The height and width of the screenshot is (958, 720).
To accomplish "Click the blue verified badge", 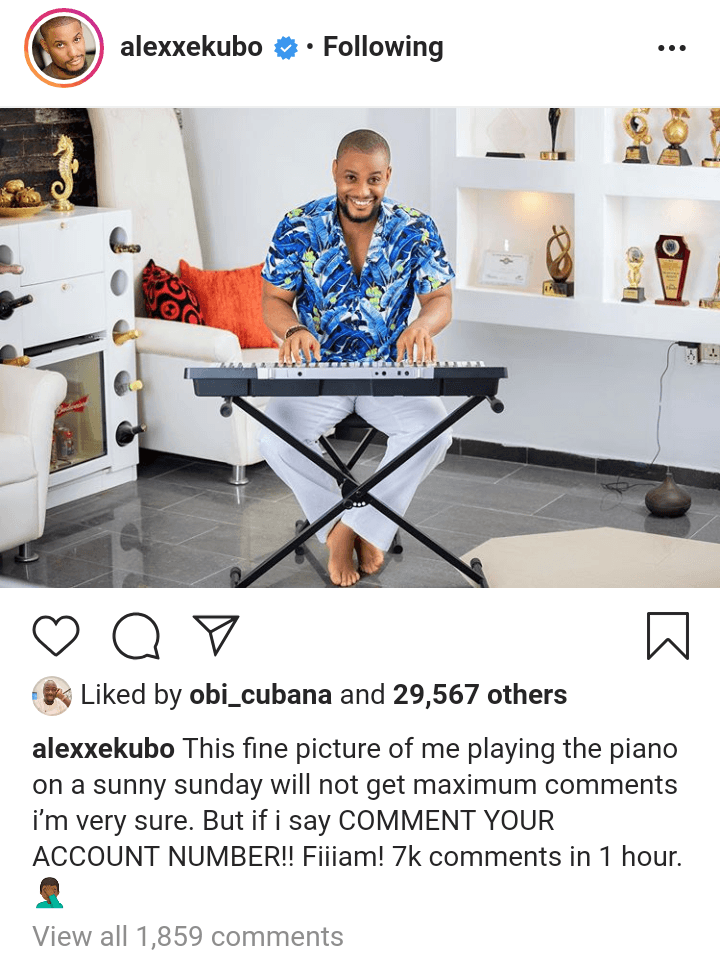I will [x=285, y=48].
